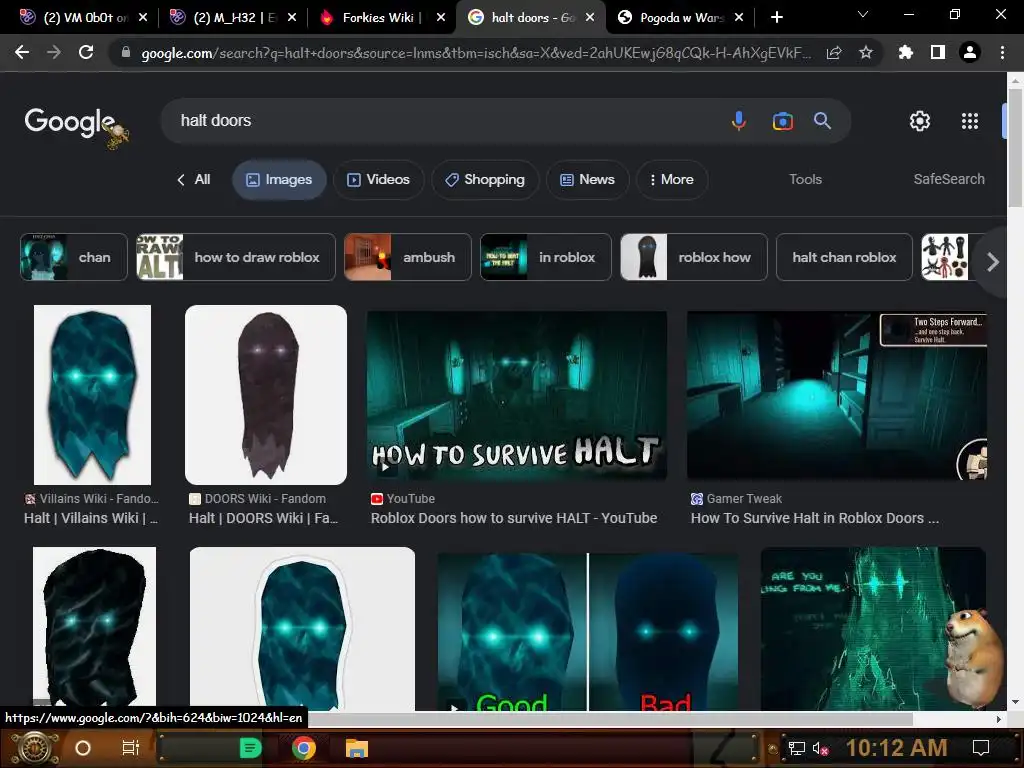
Task: Reload the current page
Action: (x=86, y=52)
